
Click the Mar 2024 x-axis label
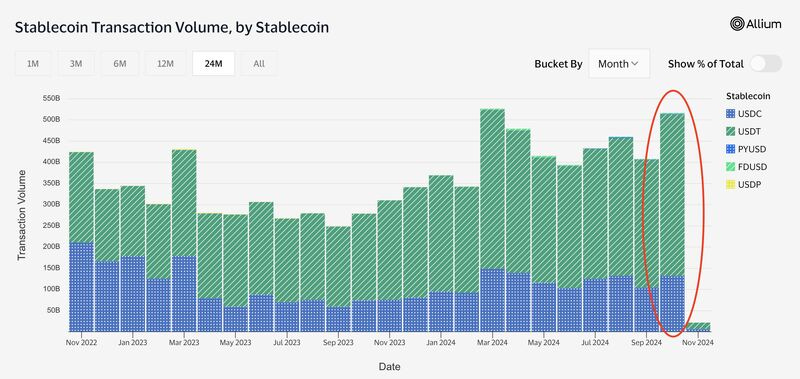click(x=492, y=343)
